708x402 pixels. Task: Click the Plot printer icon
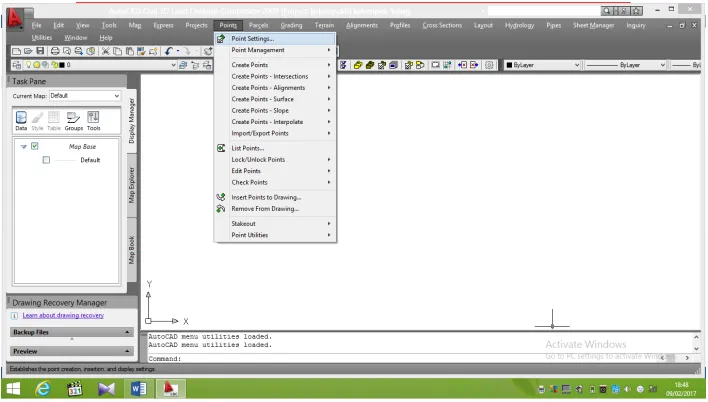[x=55, y=51]
